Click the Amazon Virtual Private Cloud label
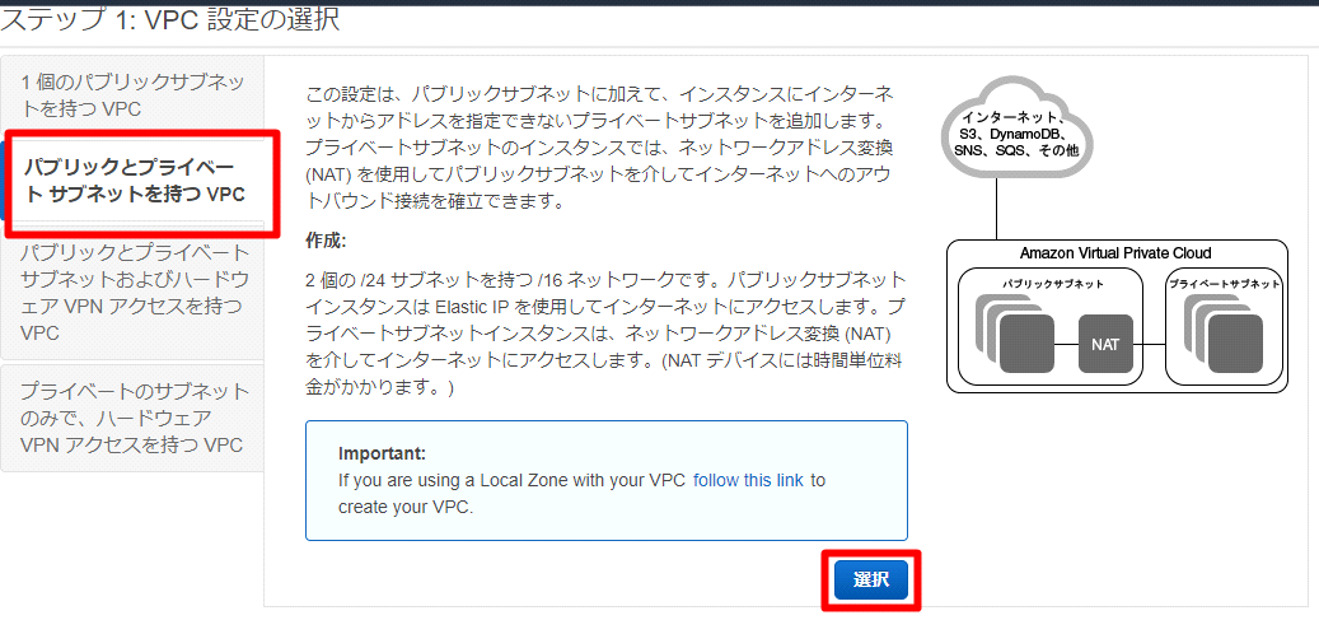This screenshot has height=620, width=1319. tap(1115, 253)
